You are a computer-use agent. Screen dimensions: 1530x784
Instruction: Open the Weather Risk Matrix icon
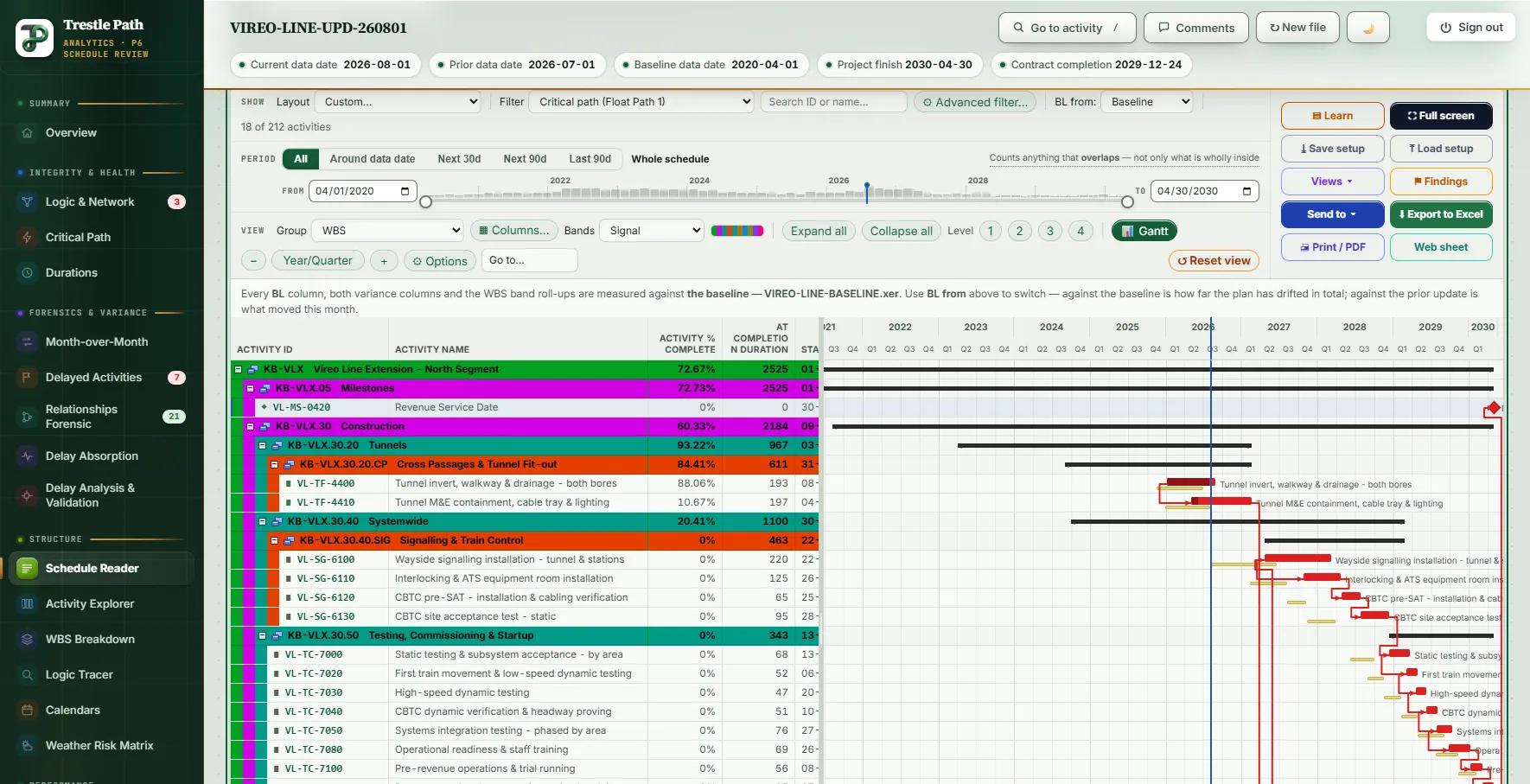point(28,746)
